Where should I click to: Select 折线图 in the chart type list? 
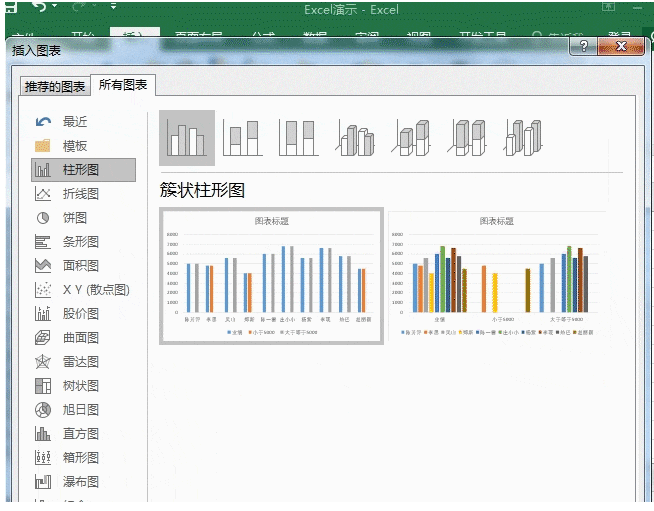click(x=80, y=194)
